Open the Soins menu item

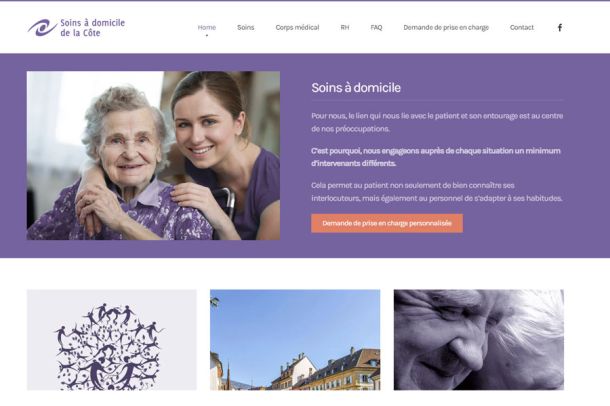(x=245, y=27)
